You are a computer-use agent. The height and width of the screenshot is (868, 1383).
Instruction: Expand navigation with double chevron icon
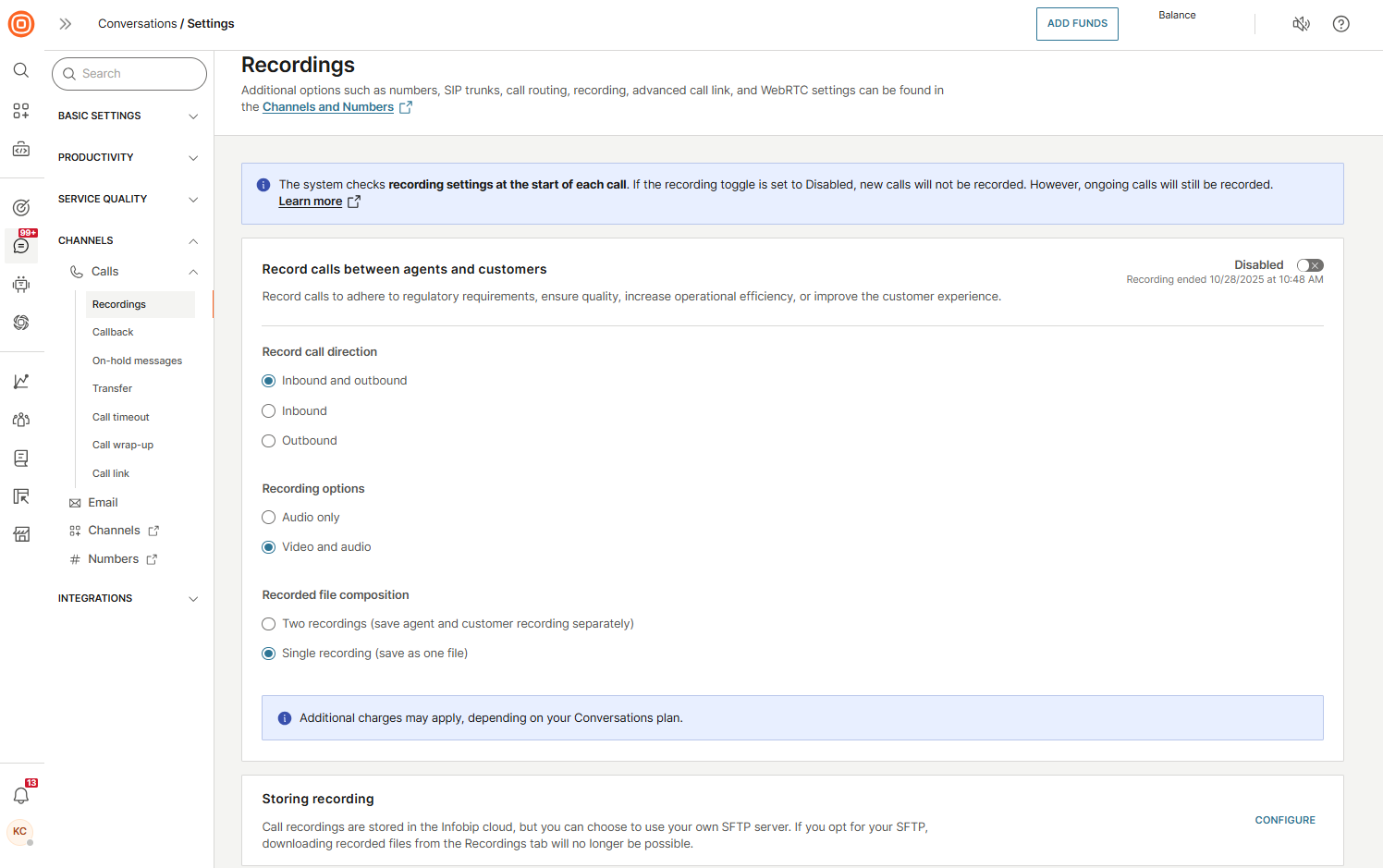(66, 24)
